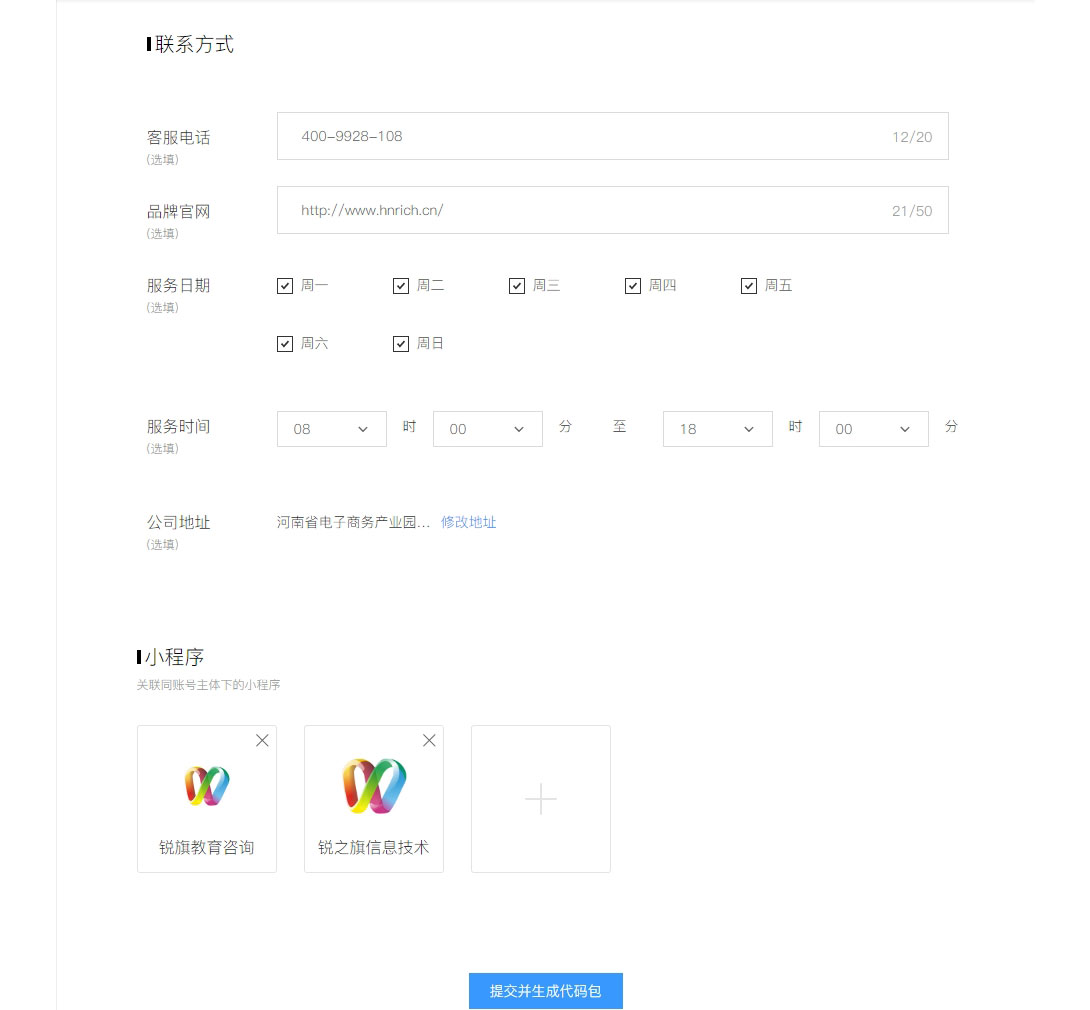The width and height of the screenshot is (1090, 1010).
Task: Uncheck the 周五 service day checkbox
Action: pyautogui.click(x=749, y=285)
